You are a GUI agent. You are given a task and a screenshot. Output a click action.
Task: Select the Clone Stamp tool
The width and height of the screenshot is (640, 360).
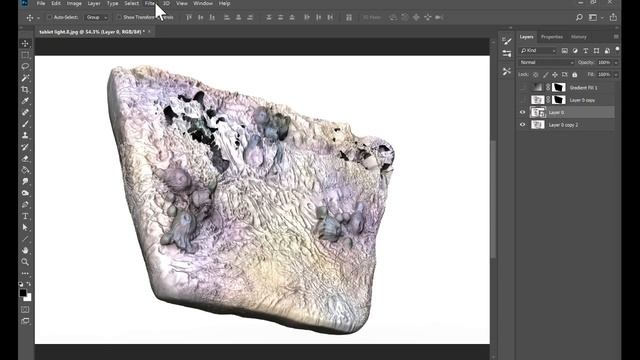coord(25,135)
